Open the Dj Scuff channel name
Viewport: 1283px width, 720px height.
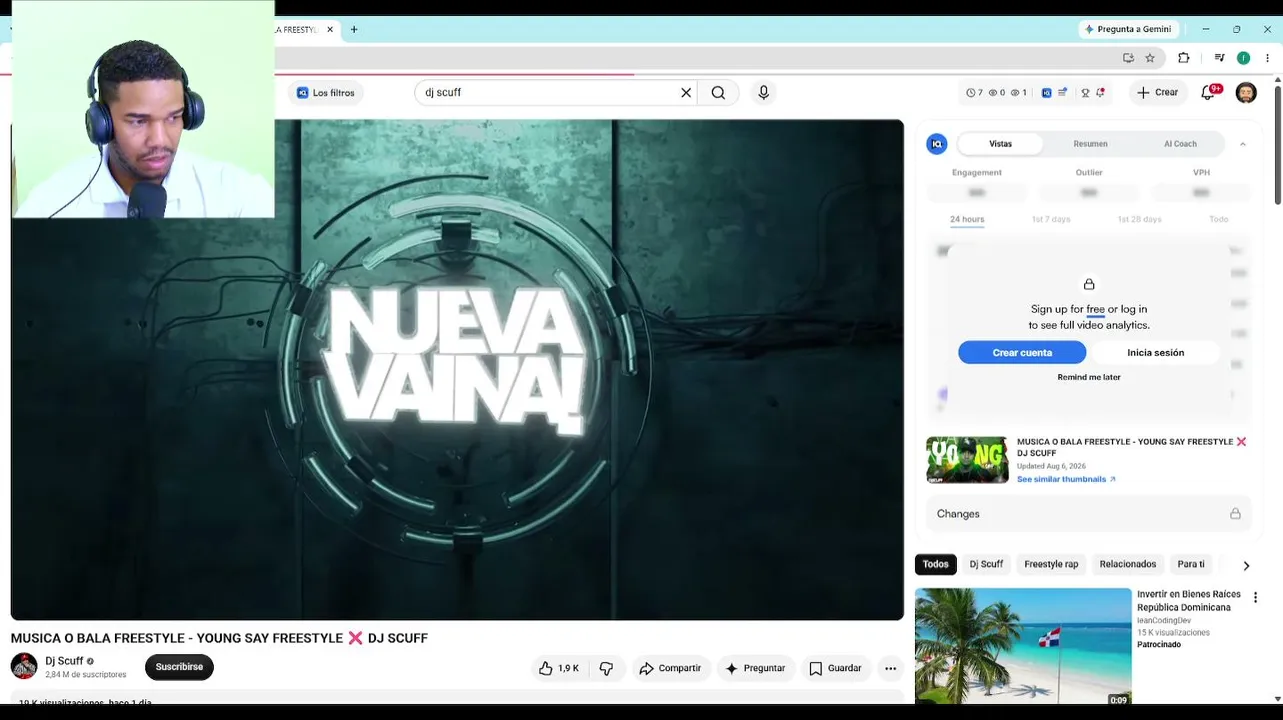(64, 661)
